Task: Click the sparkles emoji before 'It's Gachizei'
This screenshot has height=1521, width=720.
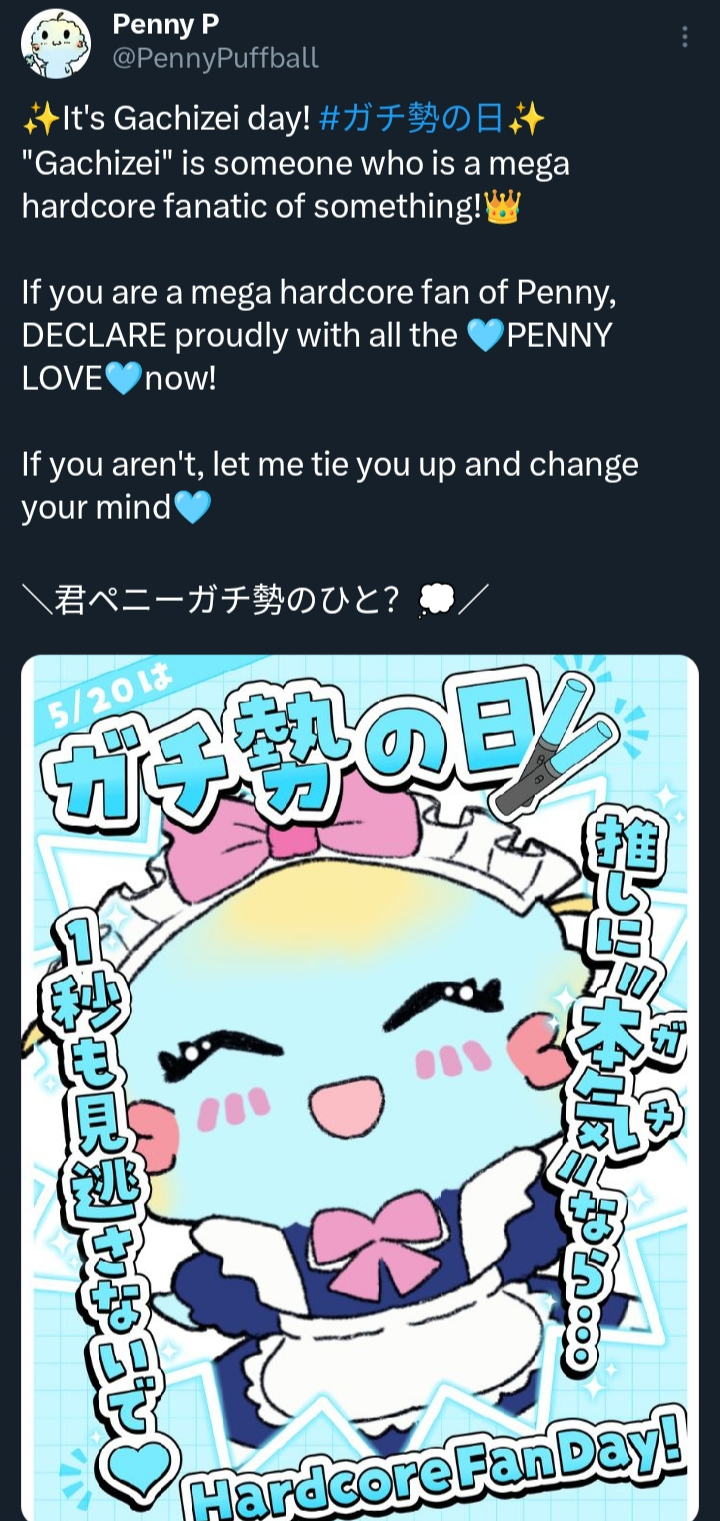Action: tap(39, 121)
